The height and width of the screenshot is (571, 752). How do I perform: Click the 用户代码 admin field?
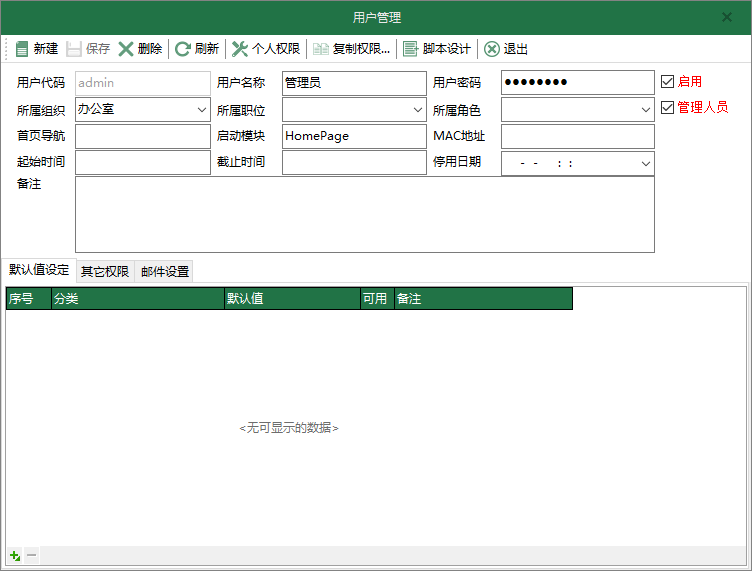[142, 83]
